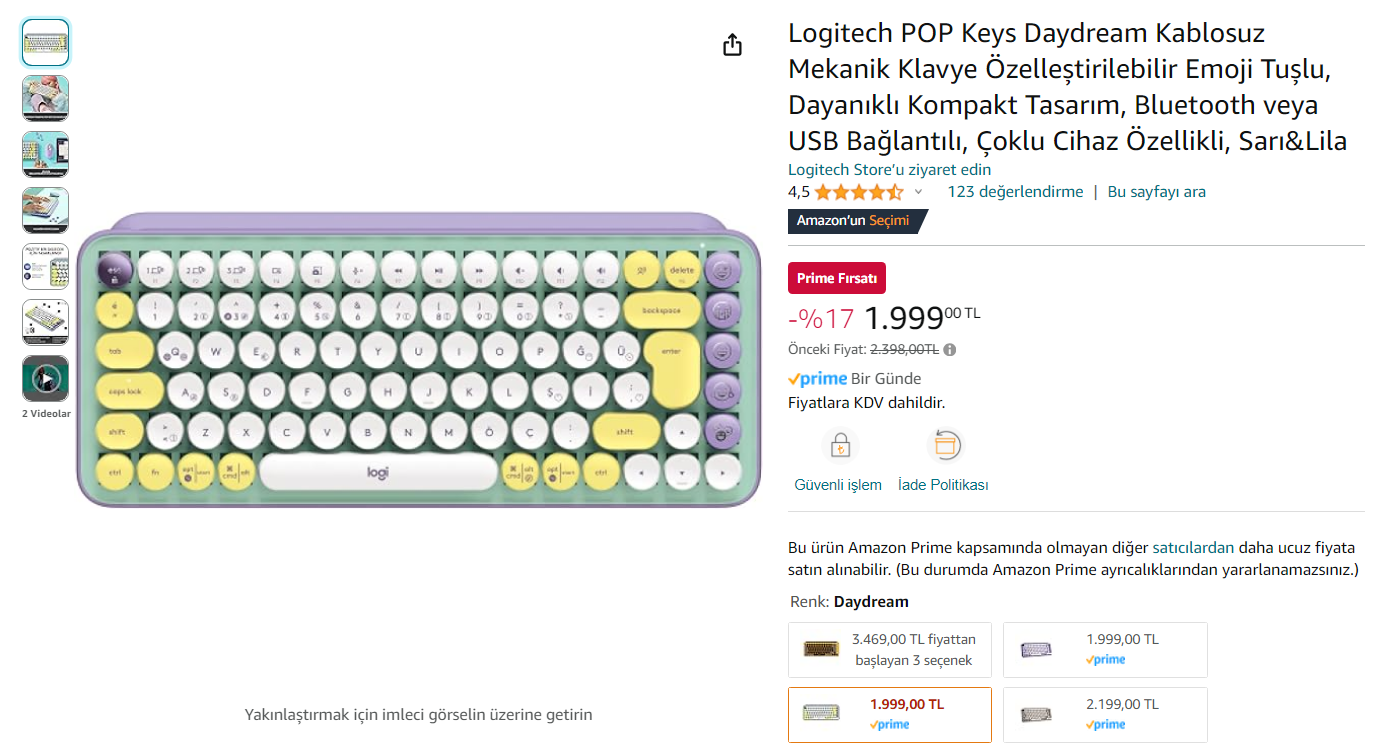Select the highlighted Daydream color swatch
The image size is (1382, 752).
[889, 714]
